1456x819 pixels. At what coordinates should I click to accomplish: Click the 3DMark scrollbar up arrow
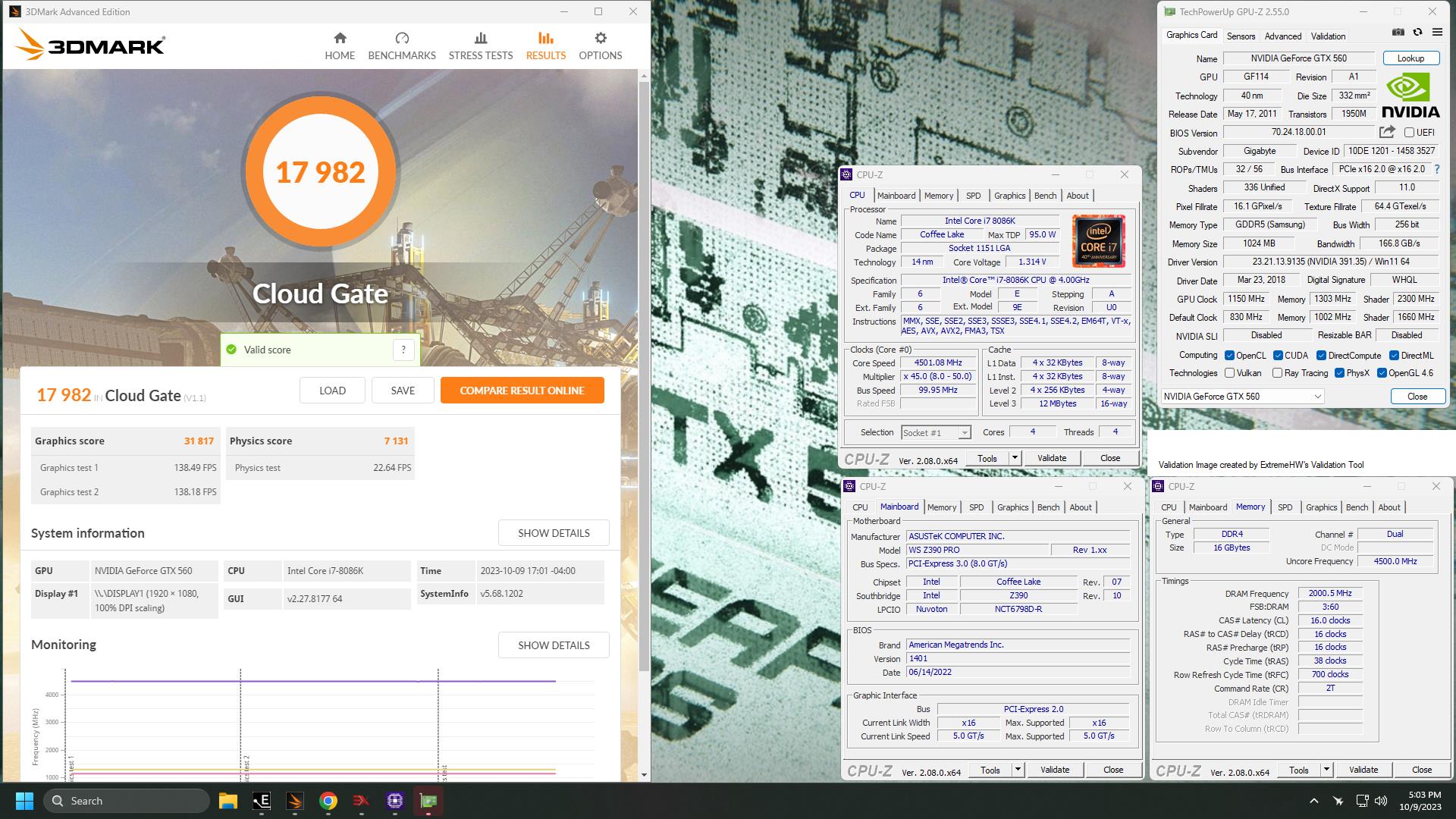[644, 76]
